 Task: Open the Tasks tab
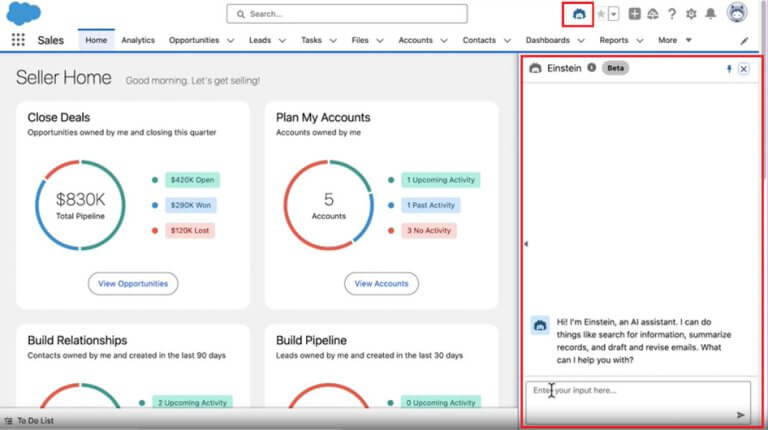(x=311, y=40)
